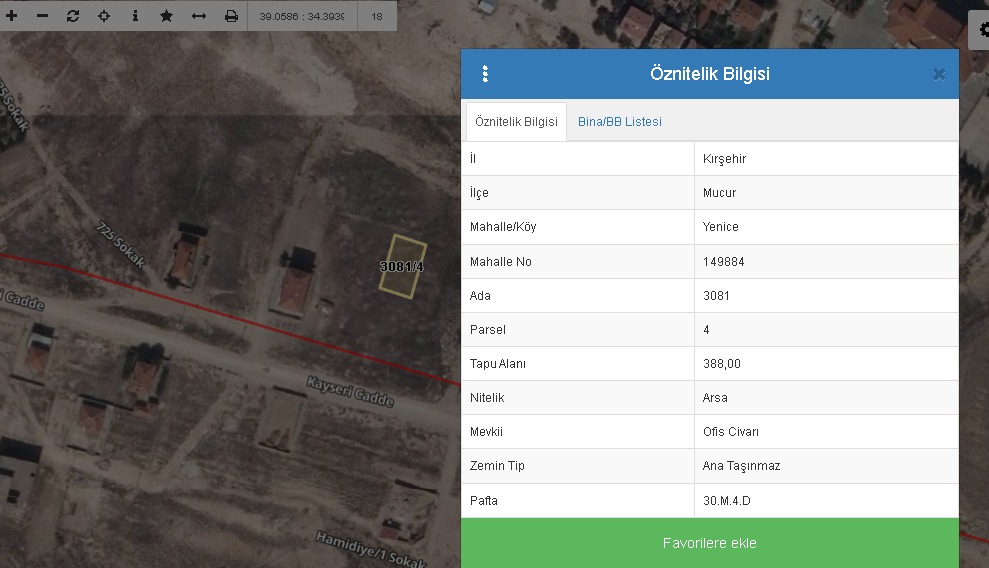Open the three-dot panel menu

pos(485,74)
